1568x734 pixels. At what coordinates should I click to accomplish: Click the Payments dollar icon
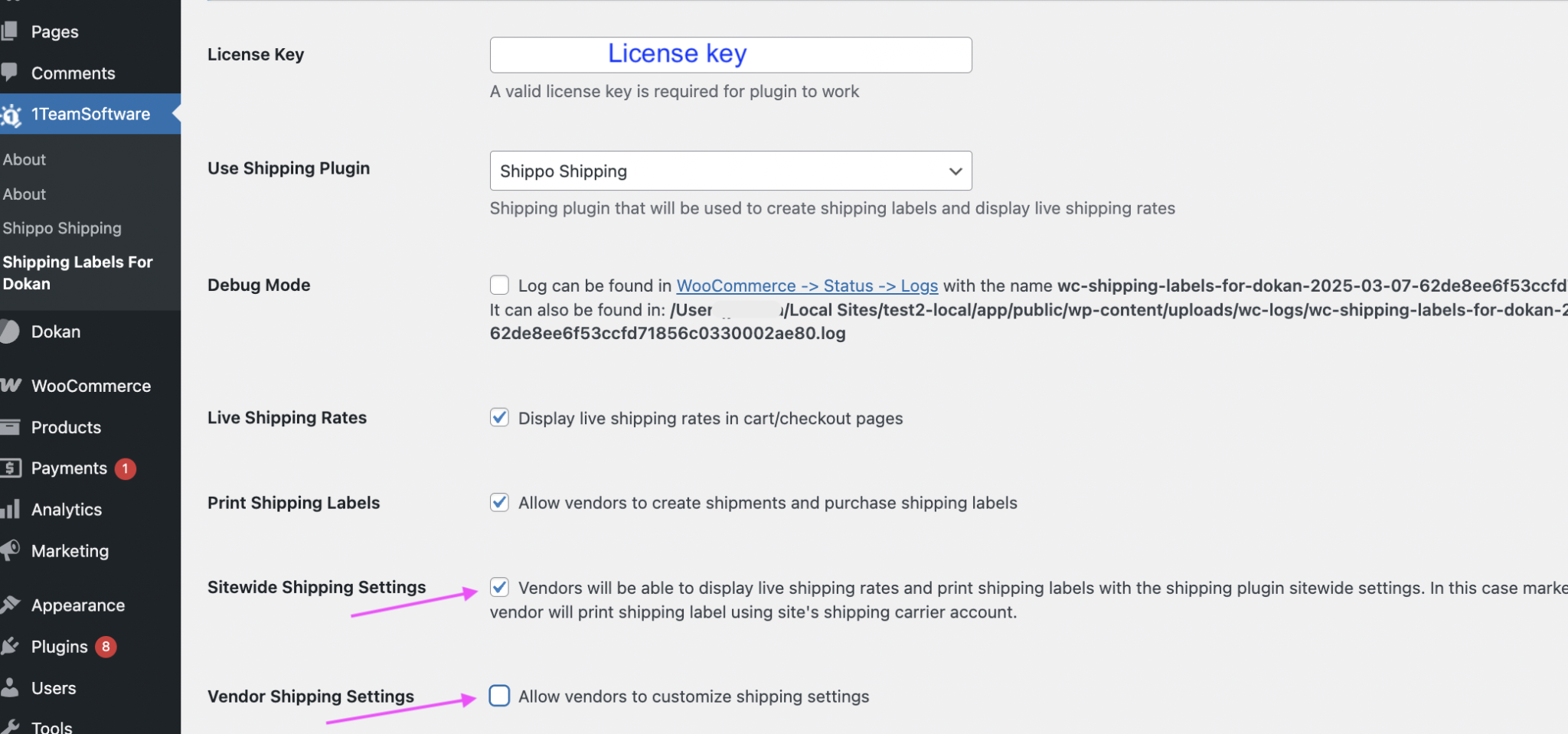point(10,468)
